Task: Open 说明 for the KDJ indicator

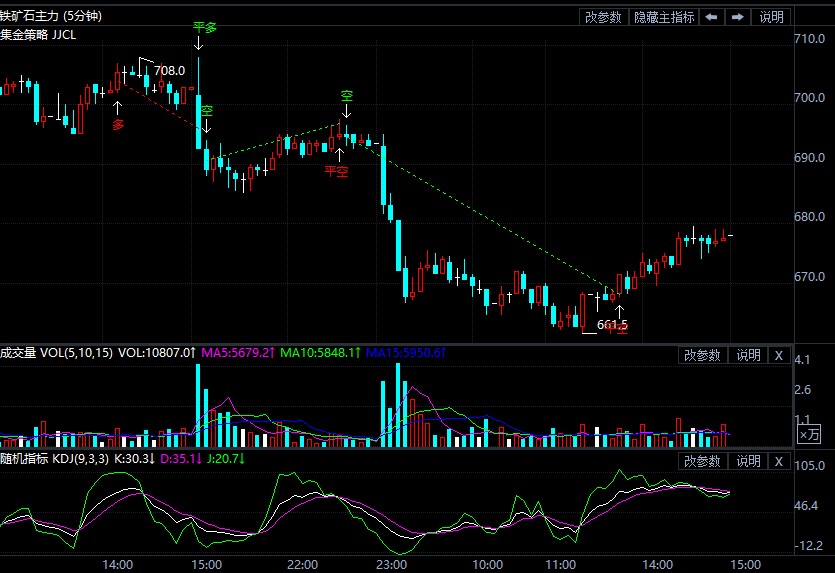Action: point(748,461)
